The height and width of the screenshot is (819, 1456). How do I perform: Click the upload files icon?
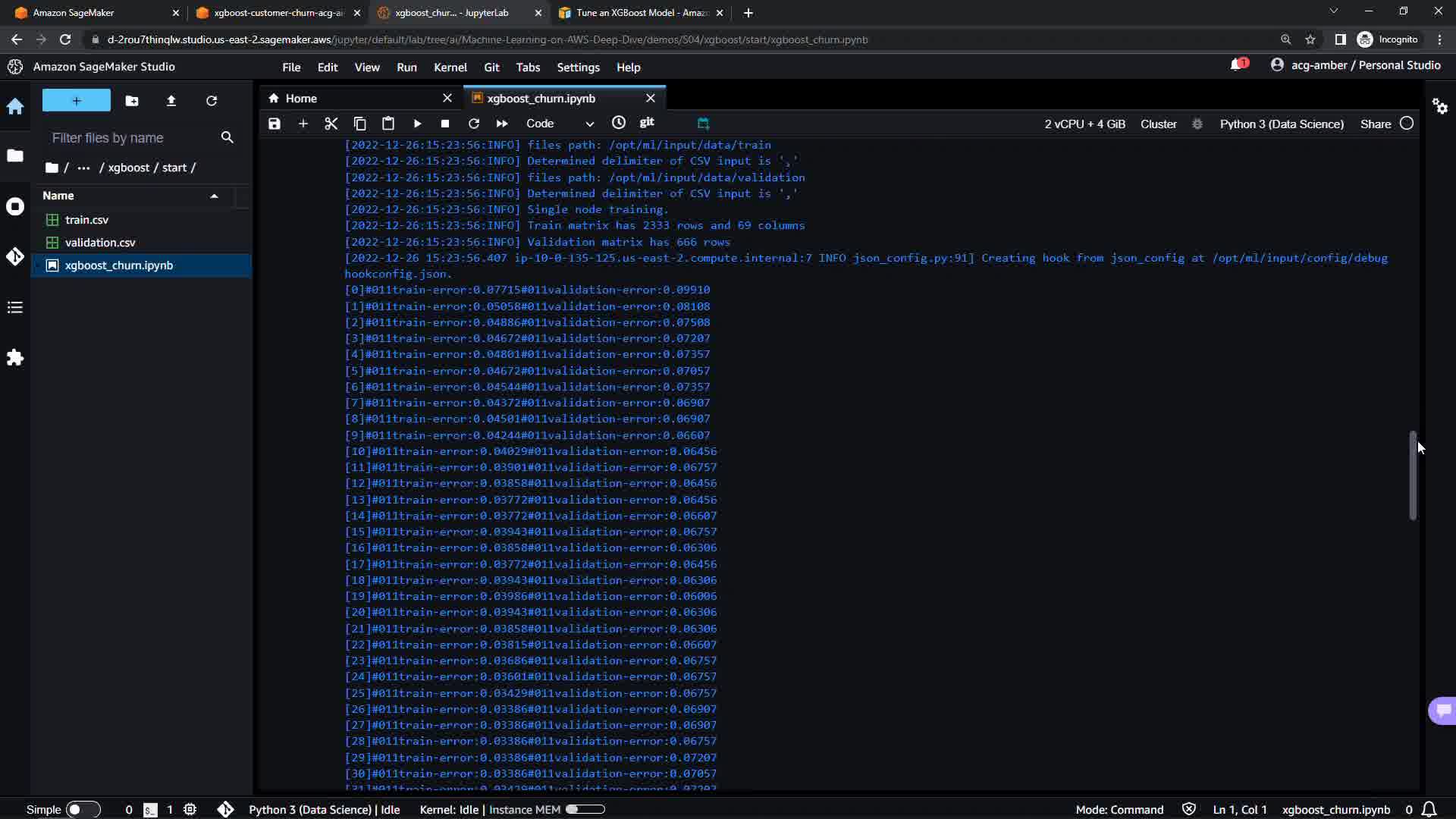coord(171,101)
